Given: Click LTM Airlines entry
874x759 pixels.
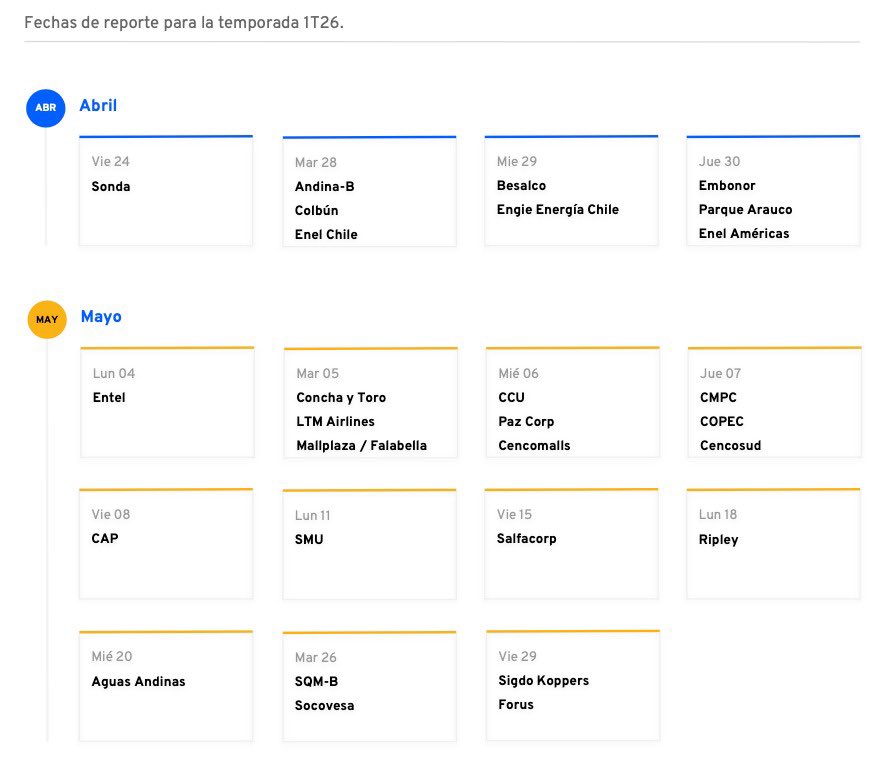Looking at the screenshot, I should (x=335, y=421).
